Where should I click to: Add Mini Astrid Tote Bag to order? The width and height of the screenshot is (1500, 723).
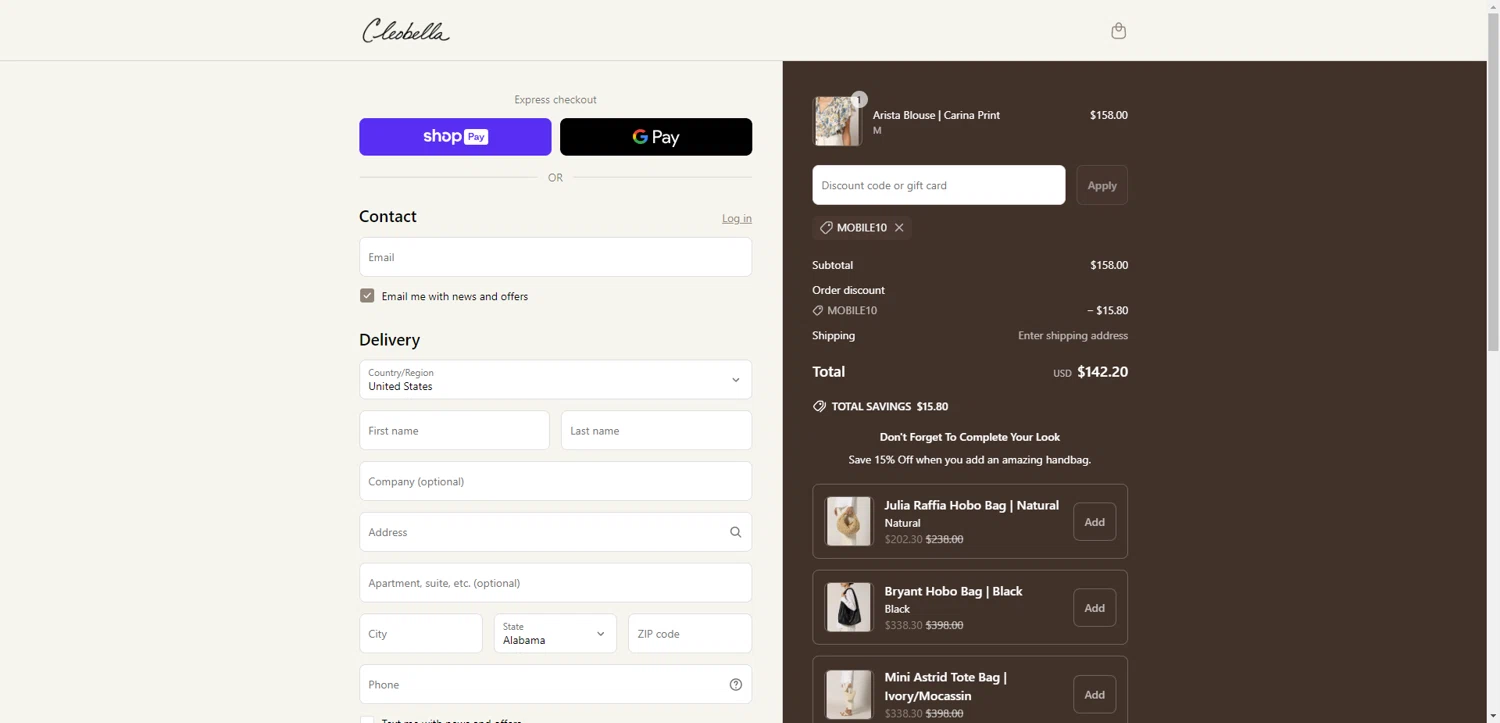(x=1095, y=695)
